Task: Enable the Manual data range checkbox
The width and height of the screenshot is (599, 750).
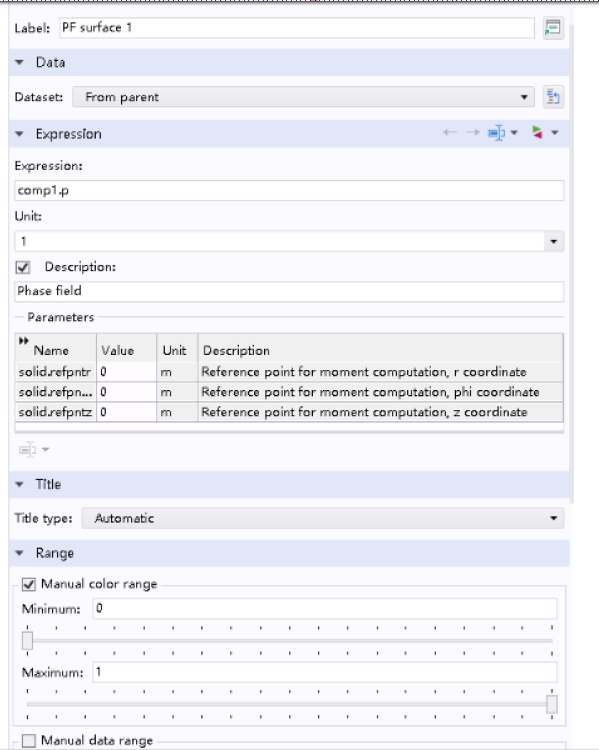Action: 29,740
